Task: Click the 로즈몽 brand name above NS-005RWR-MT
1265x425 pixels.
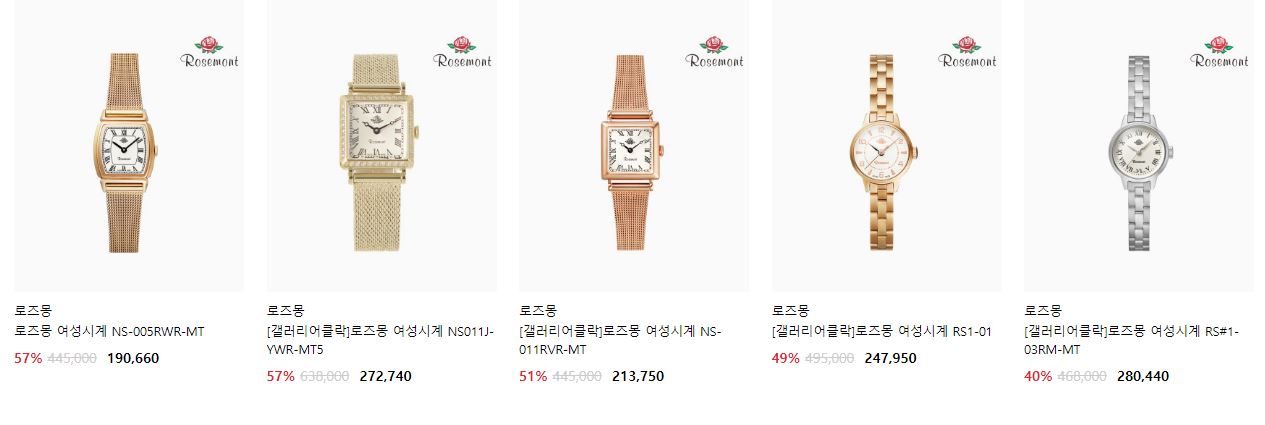Action: pyautogui.click(x=33, y=311)
